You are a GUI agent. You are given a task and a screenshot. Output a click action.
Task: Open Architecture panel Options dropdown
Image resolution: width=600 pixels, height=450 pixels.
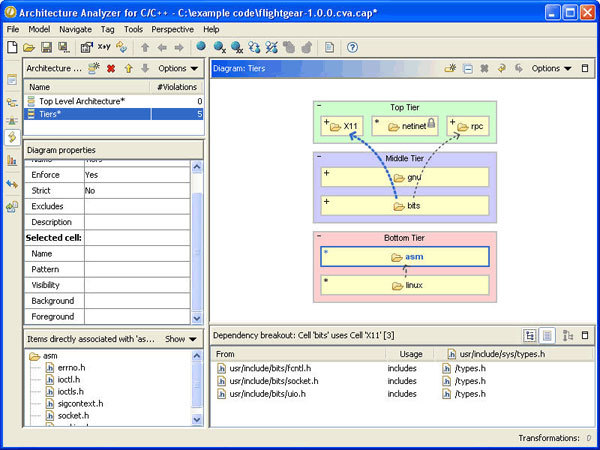coord(178,68)
